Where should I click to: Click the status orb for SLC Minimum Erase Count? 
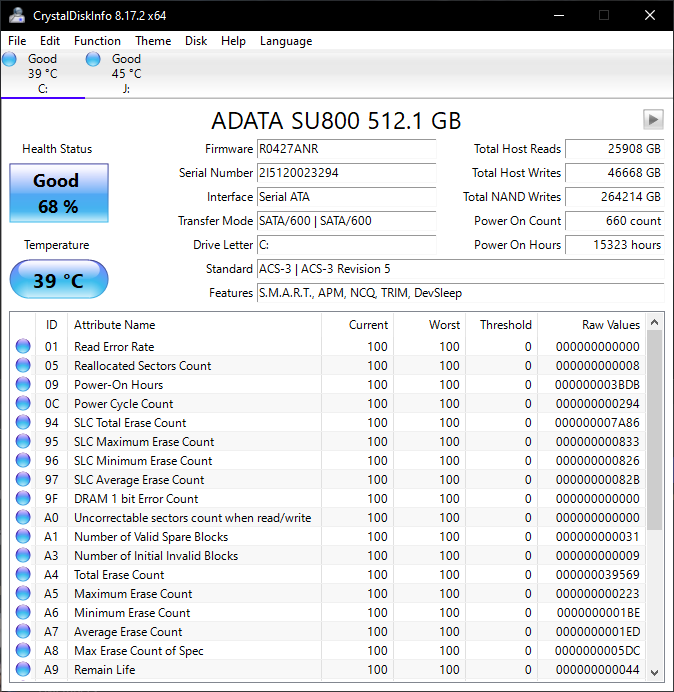(x=23, y=460)
